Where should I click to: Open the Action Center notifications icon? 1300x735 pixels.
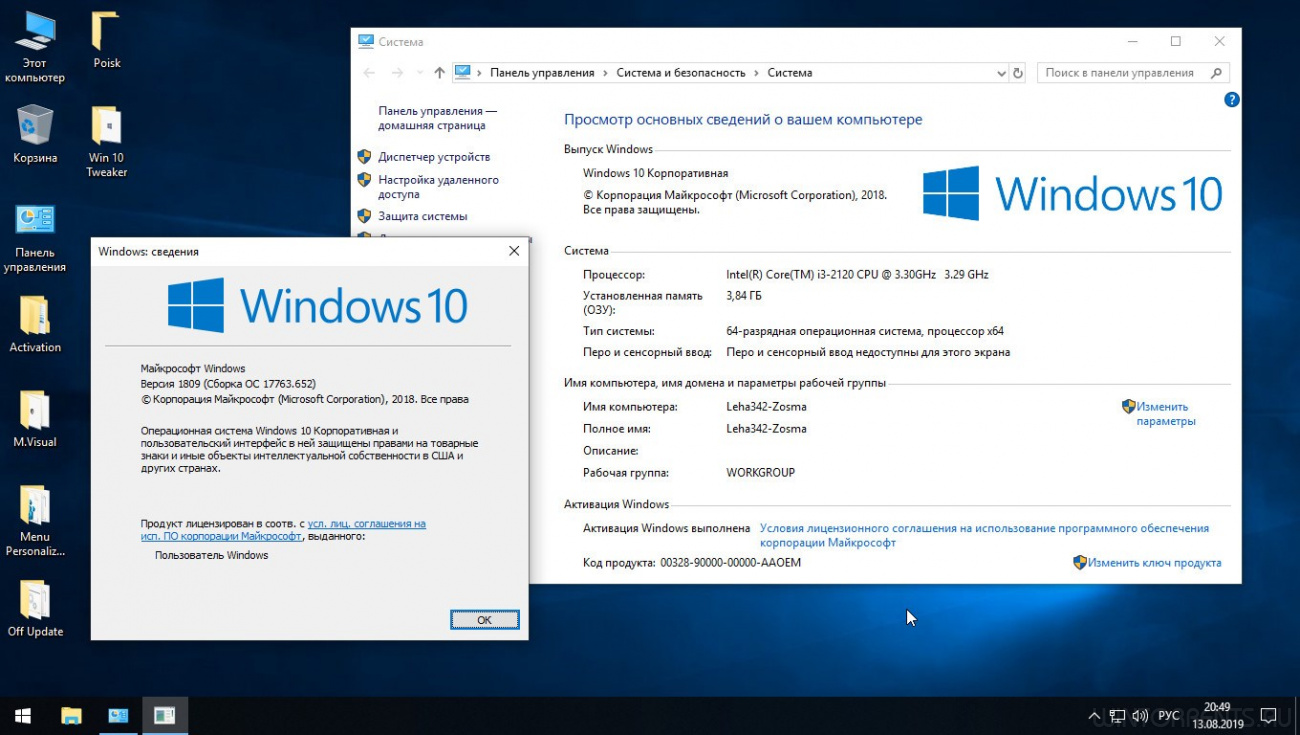point(1268,716)
